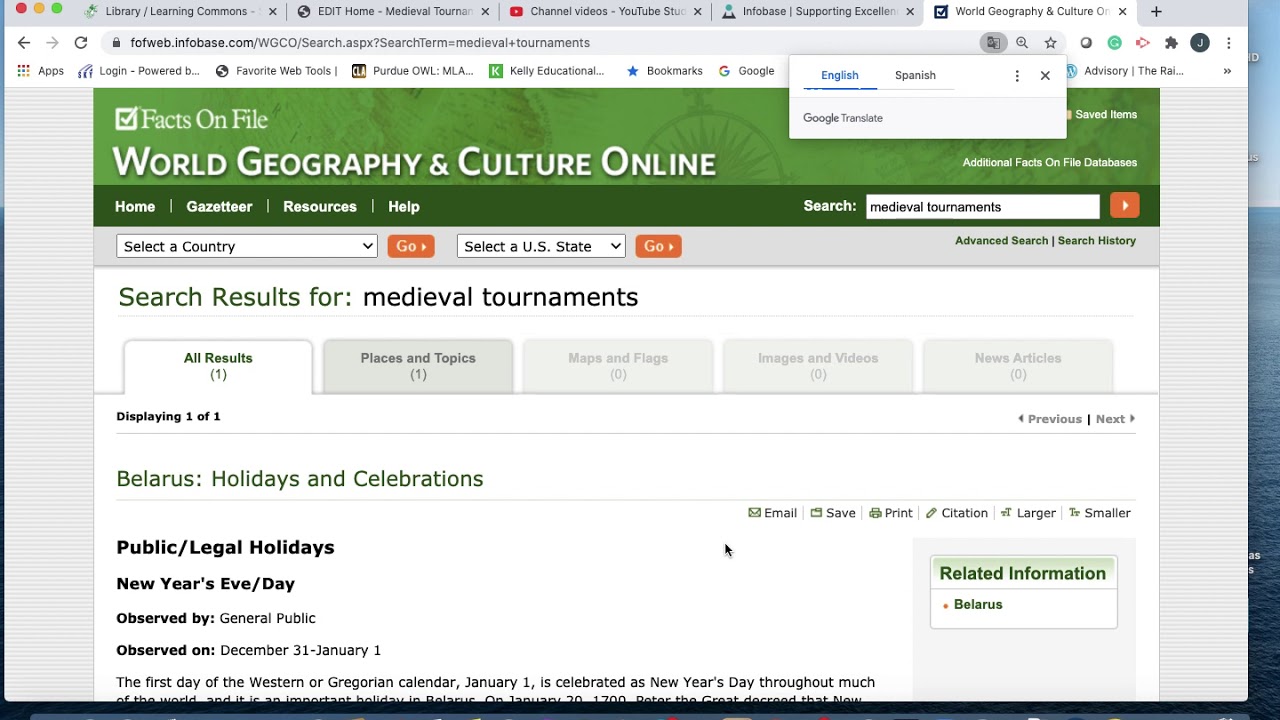Click the zoom magnifier icon in address bar

(1022, 43)
